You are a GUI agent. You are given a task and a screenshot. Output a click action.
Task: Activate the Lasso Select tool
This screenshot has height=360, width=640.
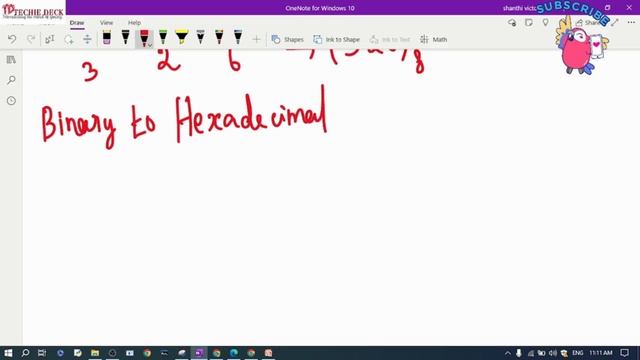pos(69,39)
